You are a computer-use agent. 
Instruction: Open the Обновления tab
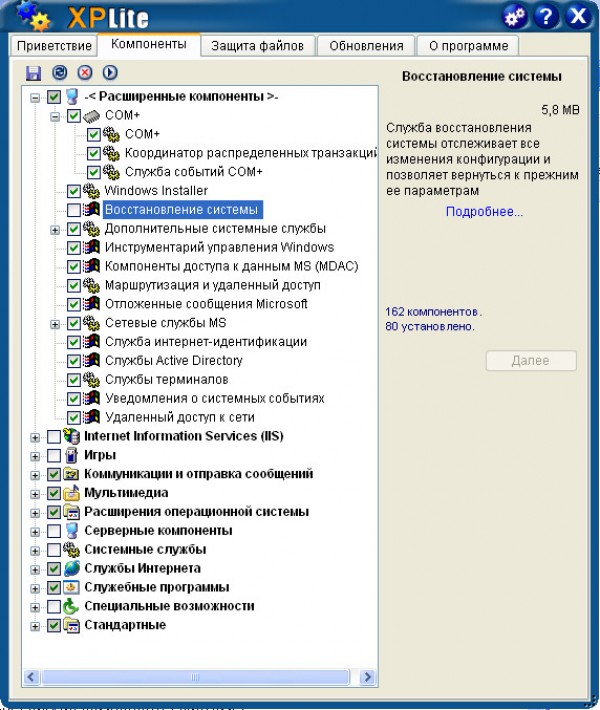click(366, 46)
